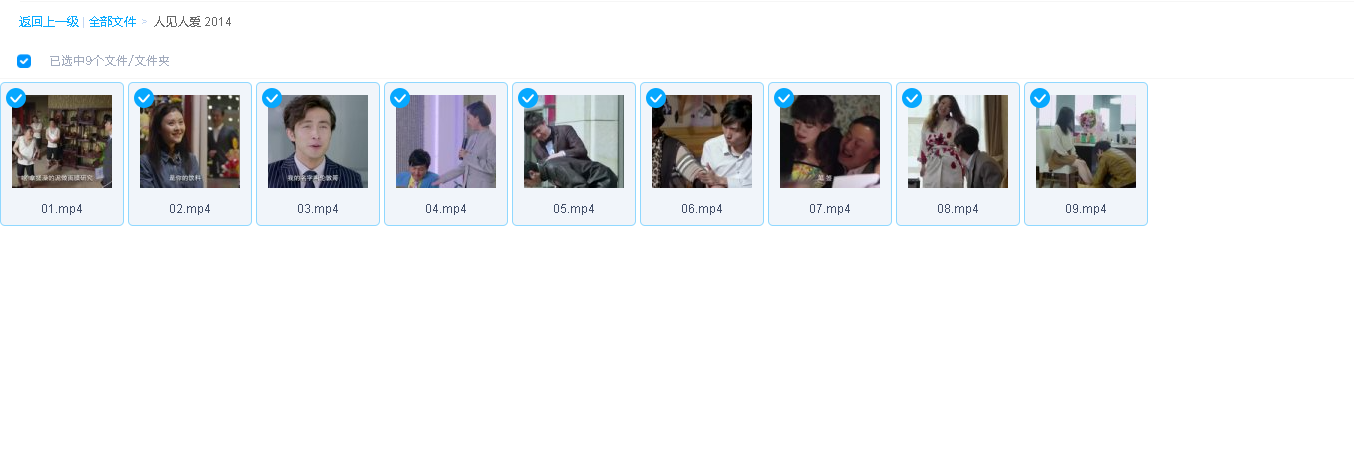This screenshot has height=449, width=1354.
Task: Open the 03.mp4 video thumbnail
Action: point(318,141)
